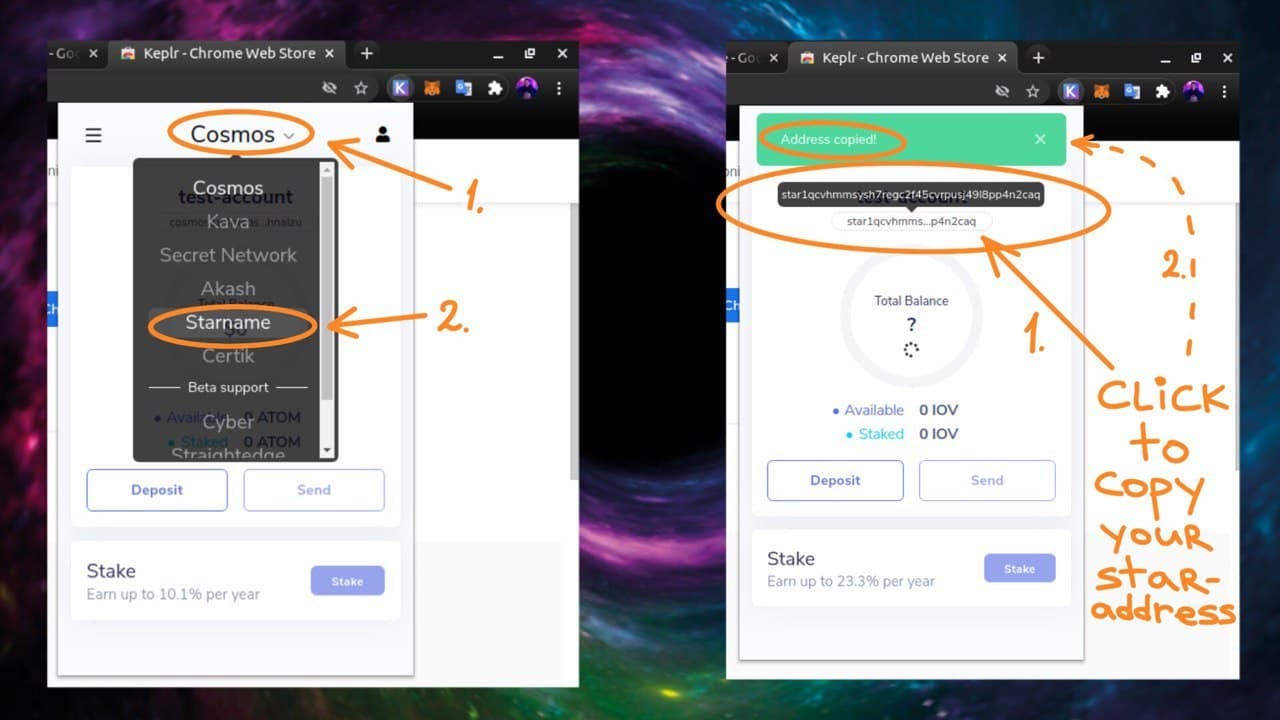Click MetaMask fox icon in right window
Image resolution: width=1280 pixels, height=720 pixels.
[x=1101, y=91]
